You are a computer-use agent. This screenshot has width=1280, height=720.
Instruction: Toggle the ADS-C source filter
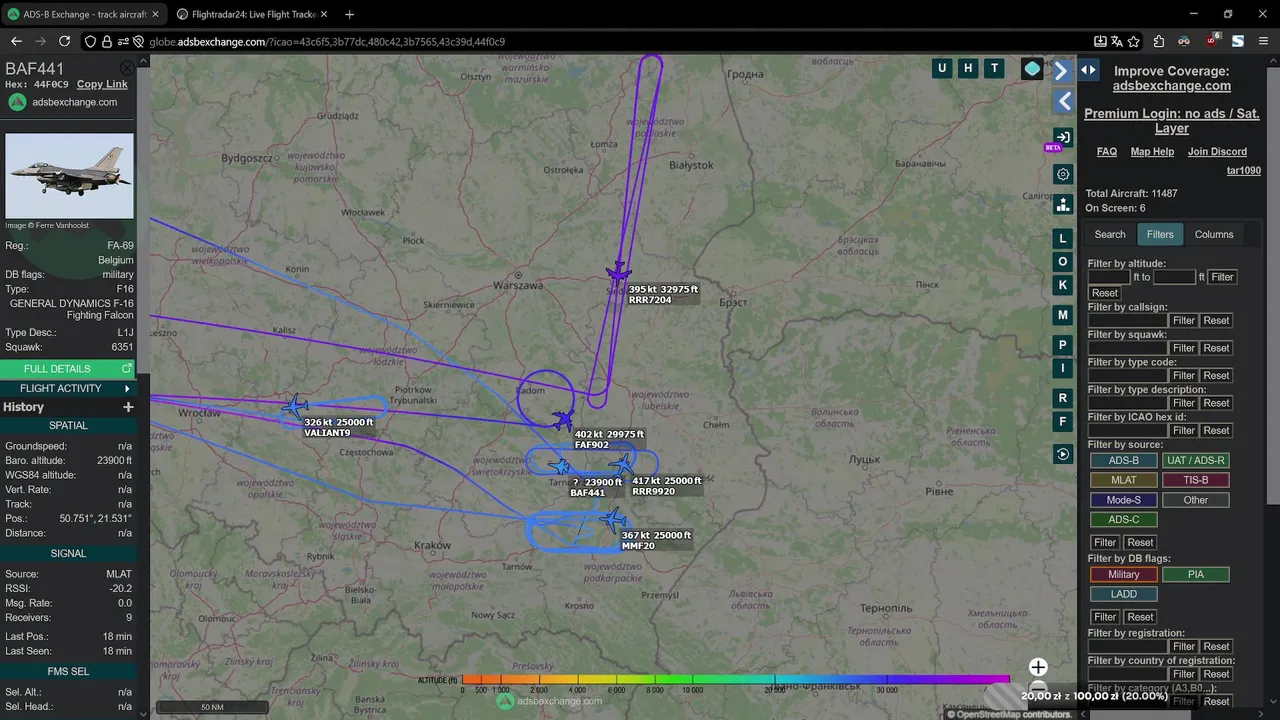(x=1123, y=520)
